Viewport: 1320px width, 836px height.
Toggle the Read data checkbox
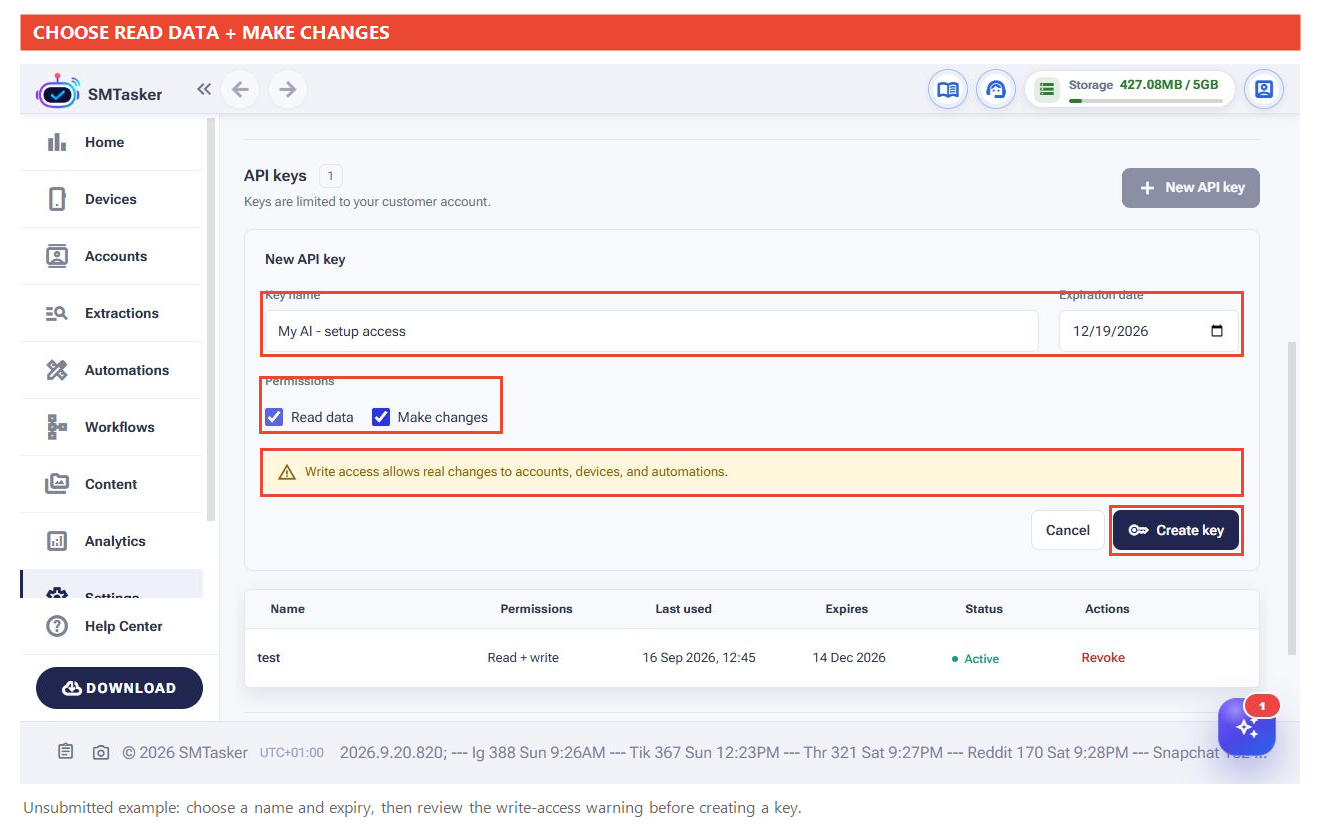click(274, 417)
